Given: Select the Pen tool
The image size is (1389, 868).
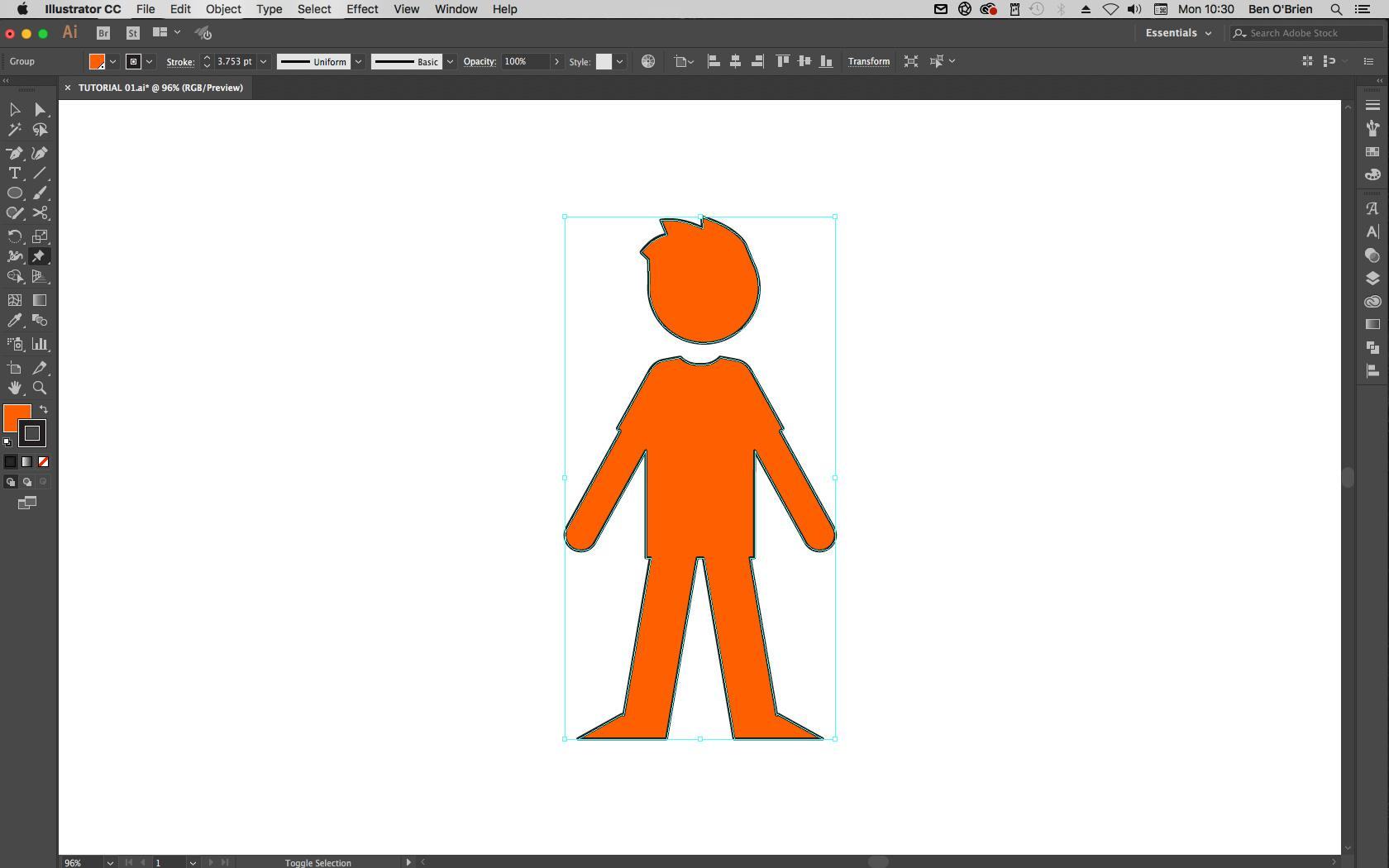Looking at the screenshot, I should tap(15, 153).
